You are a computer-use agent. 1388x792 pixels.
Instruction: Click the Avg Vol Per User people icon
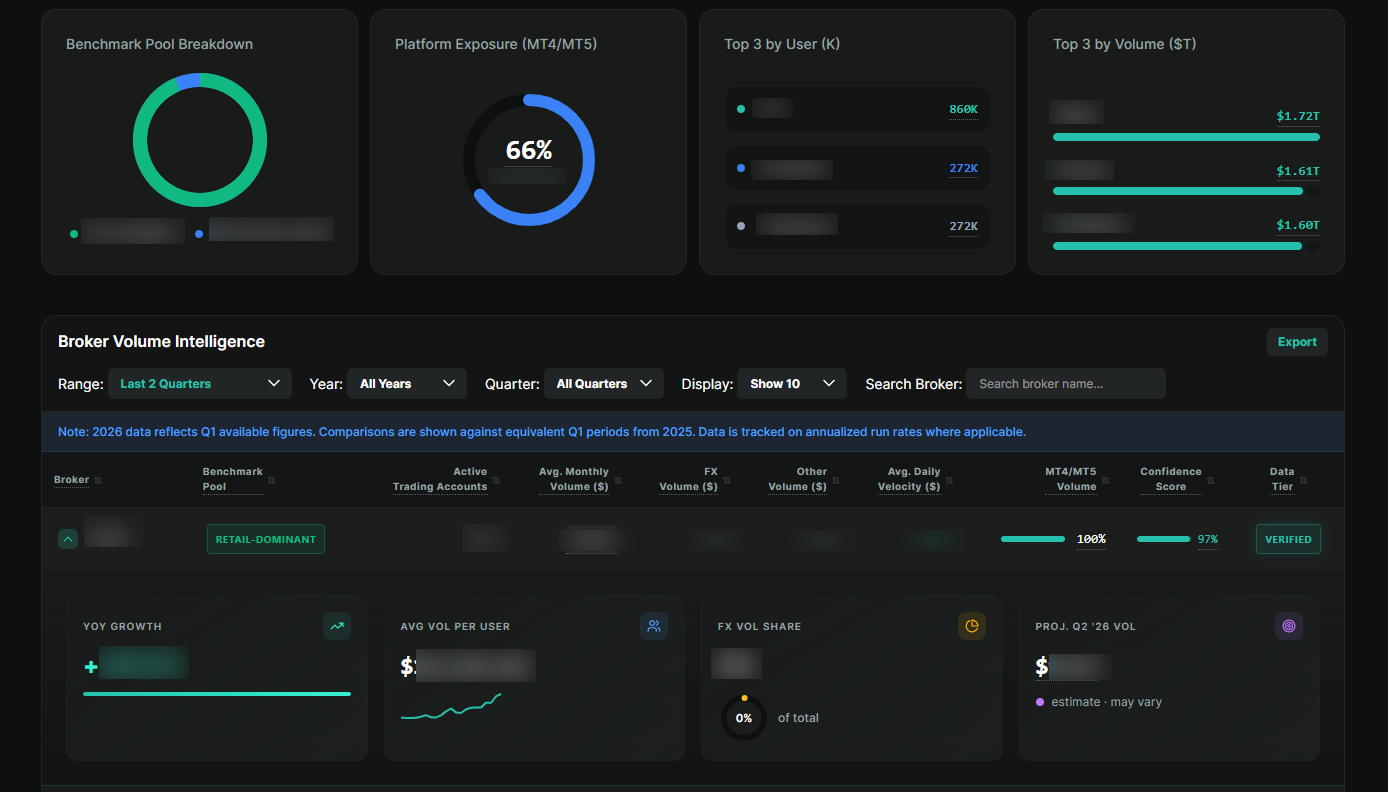(x=654, y=626)
